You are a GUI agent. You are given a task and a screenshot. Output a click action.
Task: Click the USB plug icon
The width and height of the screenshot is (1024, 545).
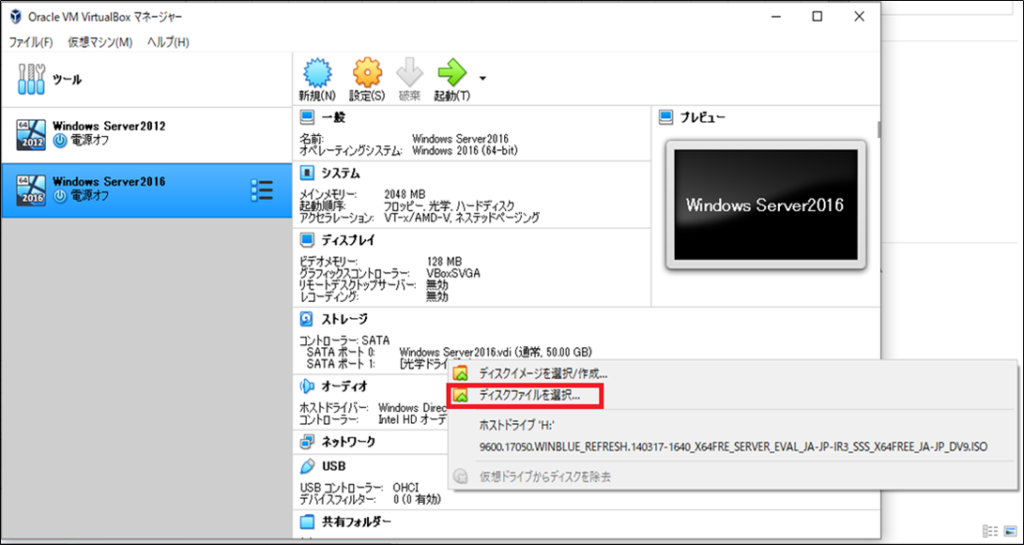307,467
